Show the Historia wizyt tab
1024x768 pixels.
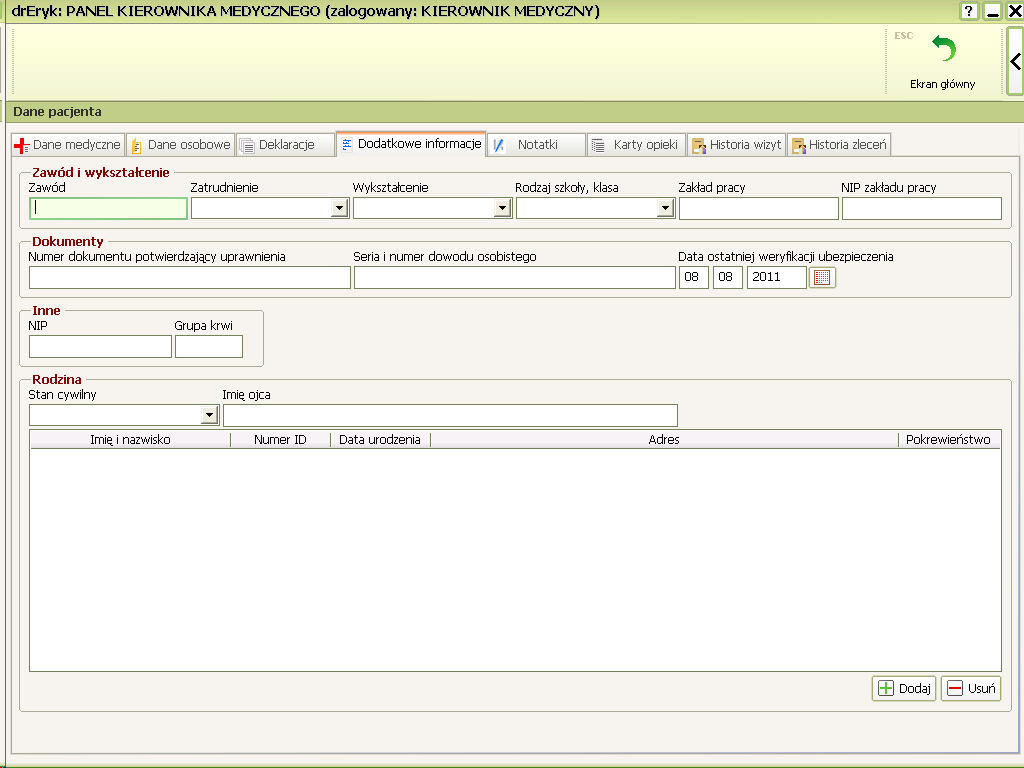736,145
